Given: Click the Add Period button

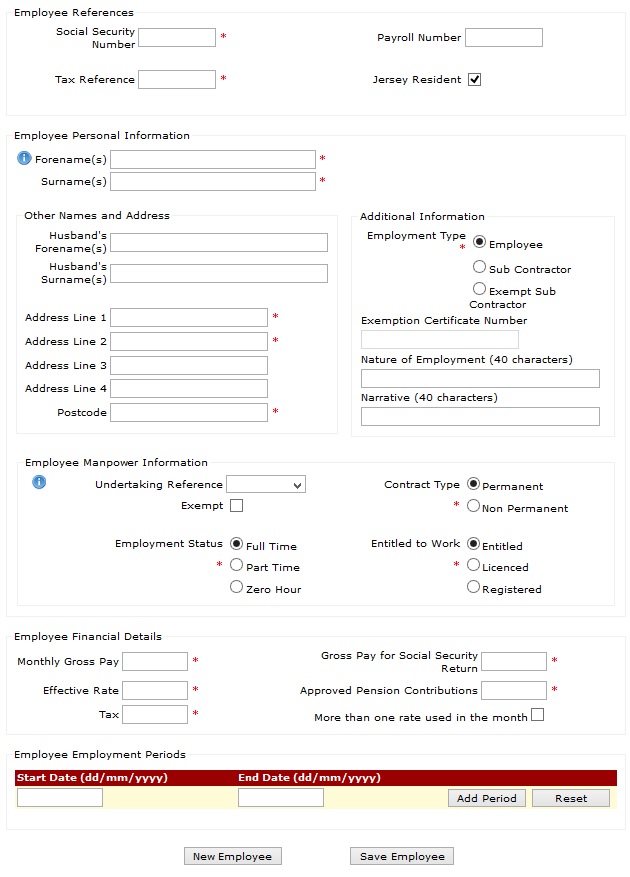Looking at the screenshot, I should pyautogui.click(x=487, y=798).
